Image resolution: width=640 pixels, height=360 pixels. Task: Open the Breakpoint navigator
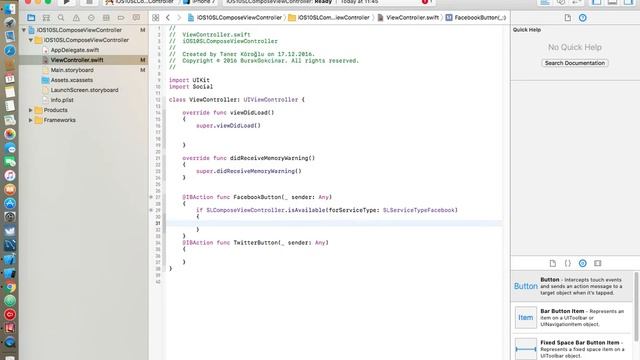[x=121, y=18]
